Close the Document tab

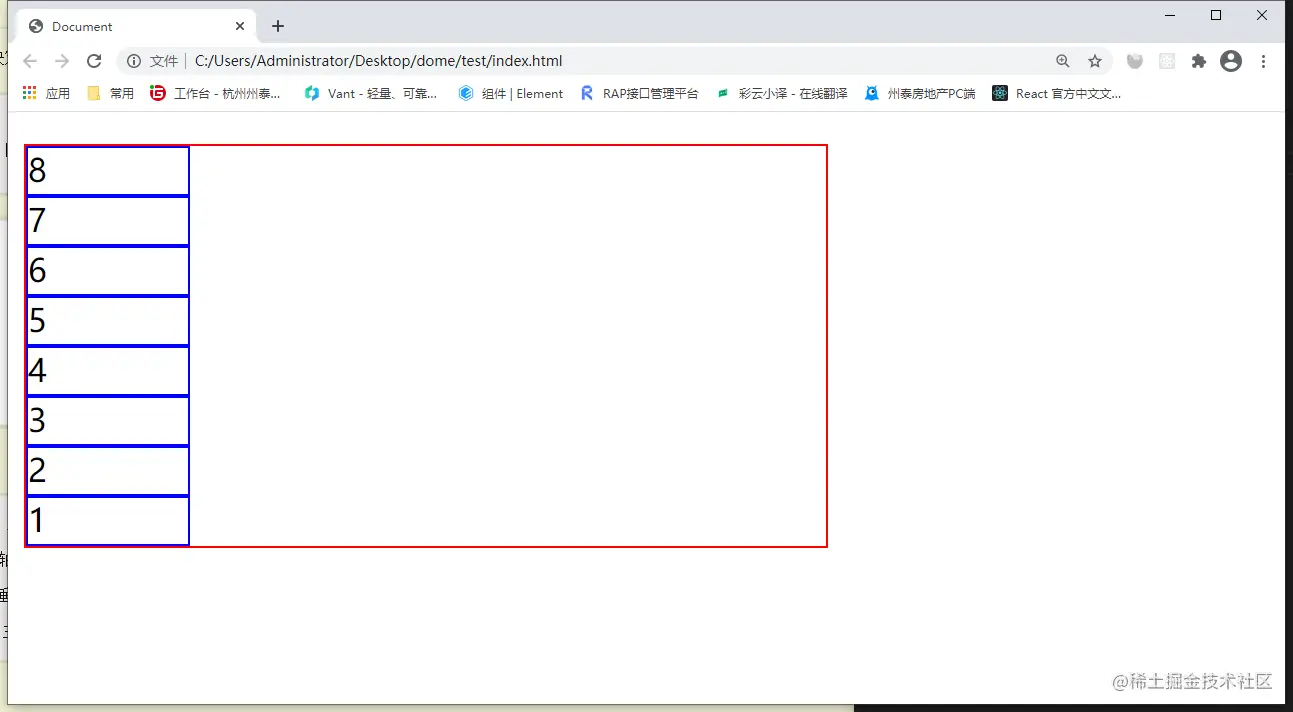[240, 26]
